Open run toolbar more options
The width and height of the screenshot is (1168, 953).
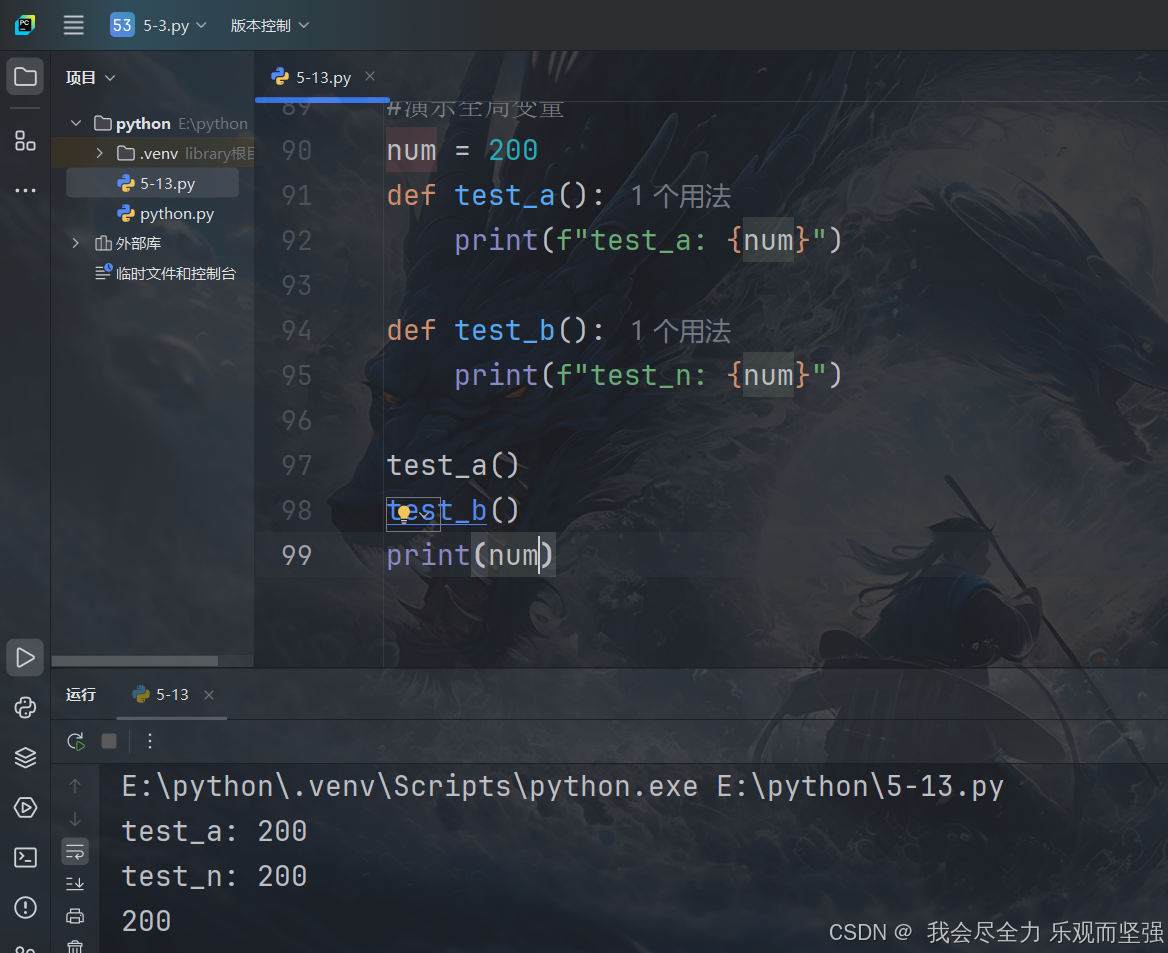tap(150, 741)
